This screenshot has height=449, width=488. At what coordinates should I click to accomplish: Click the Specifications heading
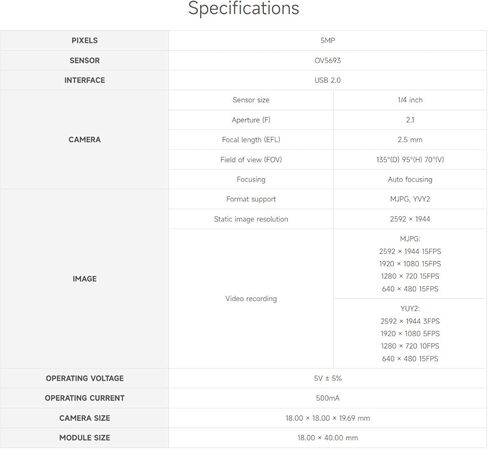pos(244,8)
